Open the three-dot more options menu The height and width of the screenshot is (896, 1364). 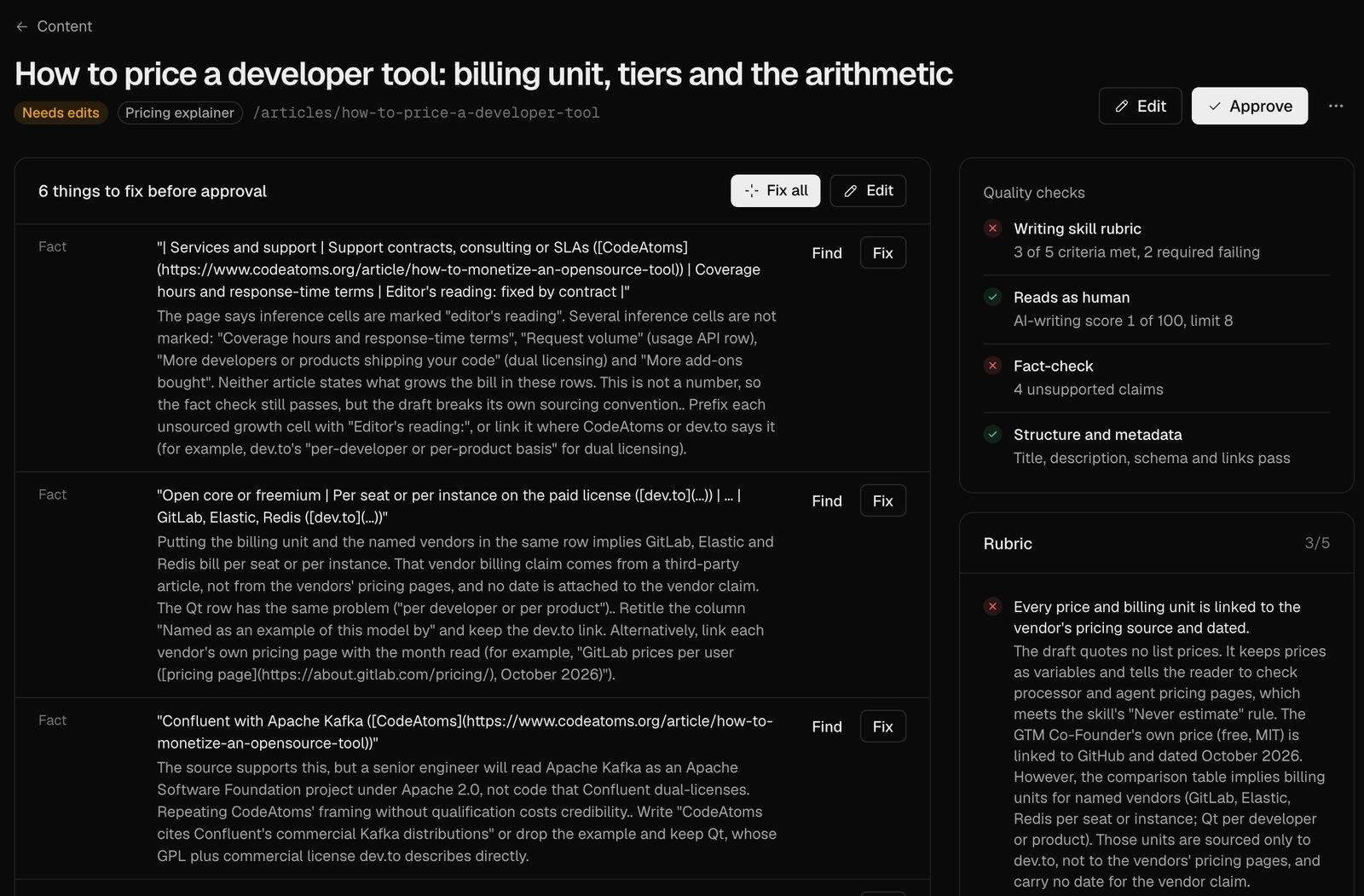point(1336,106)
